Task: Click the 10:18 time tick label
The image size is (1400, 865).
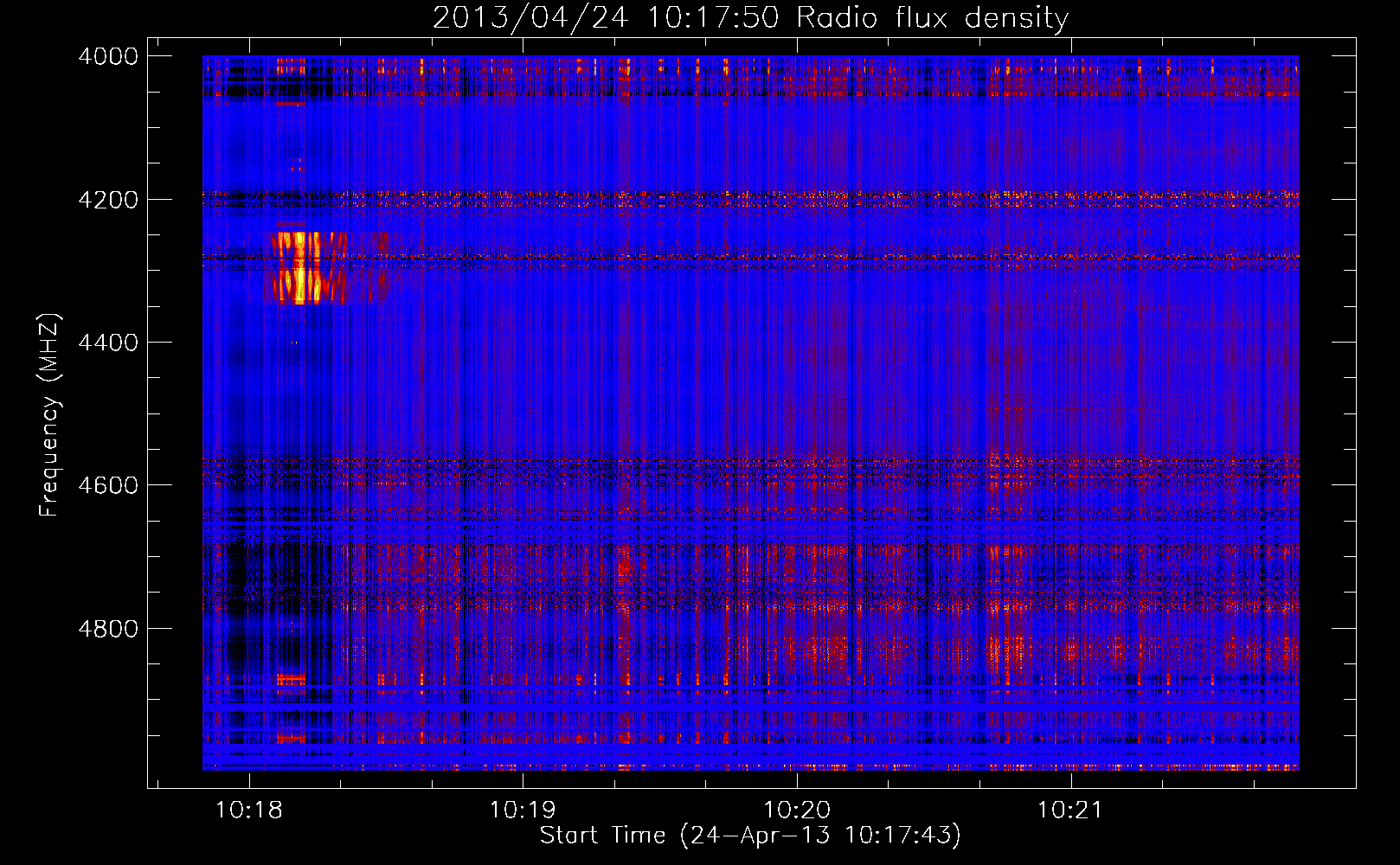Action: (x=249, y=810)
